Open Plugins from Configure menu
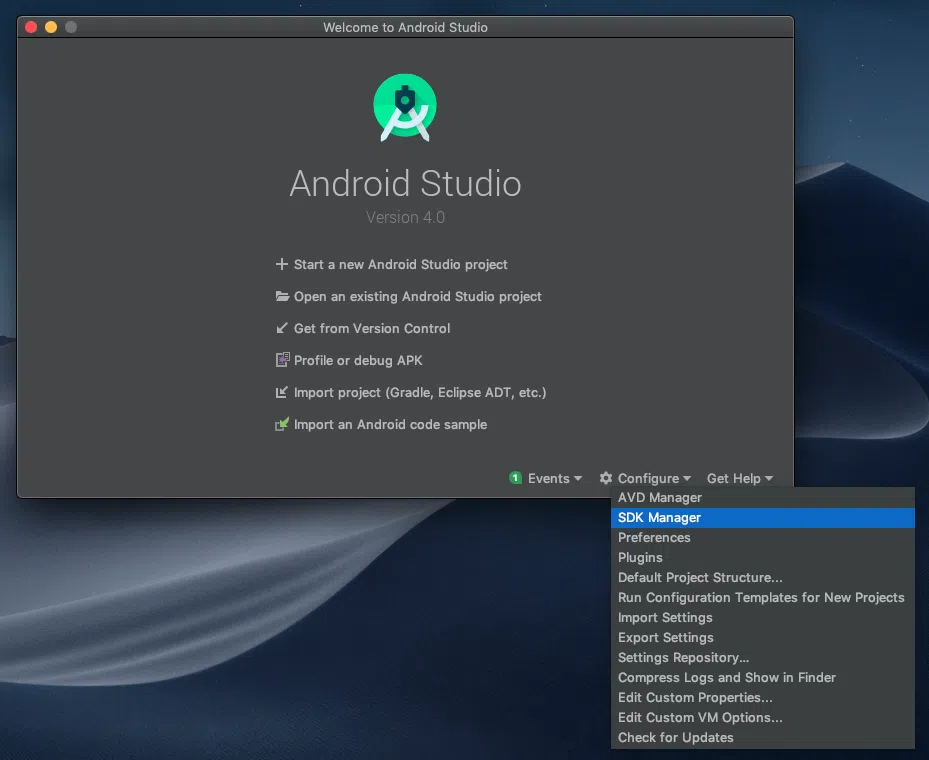 pos(763,557)
